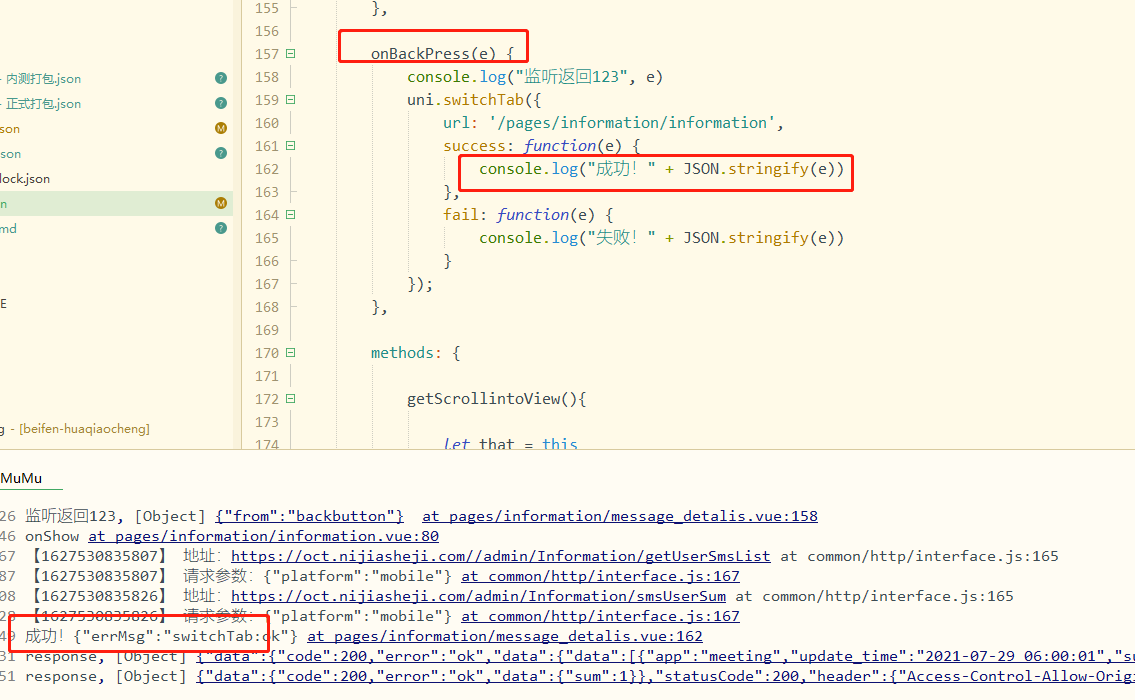Select the lock.json file in the tree
Screen dimensions: 1135x700
25,178
